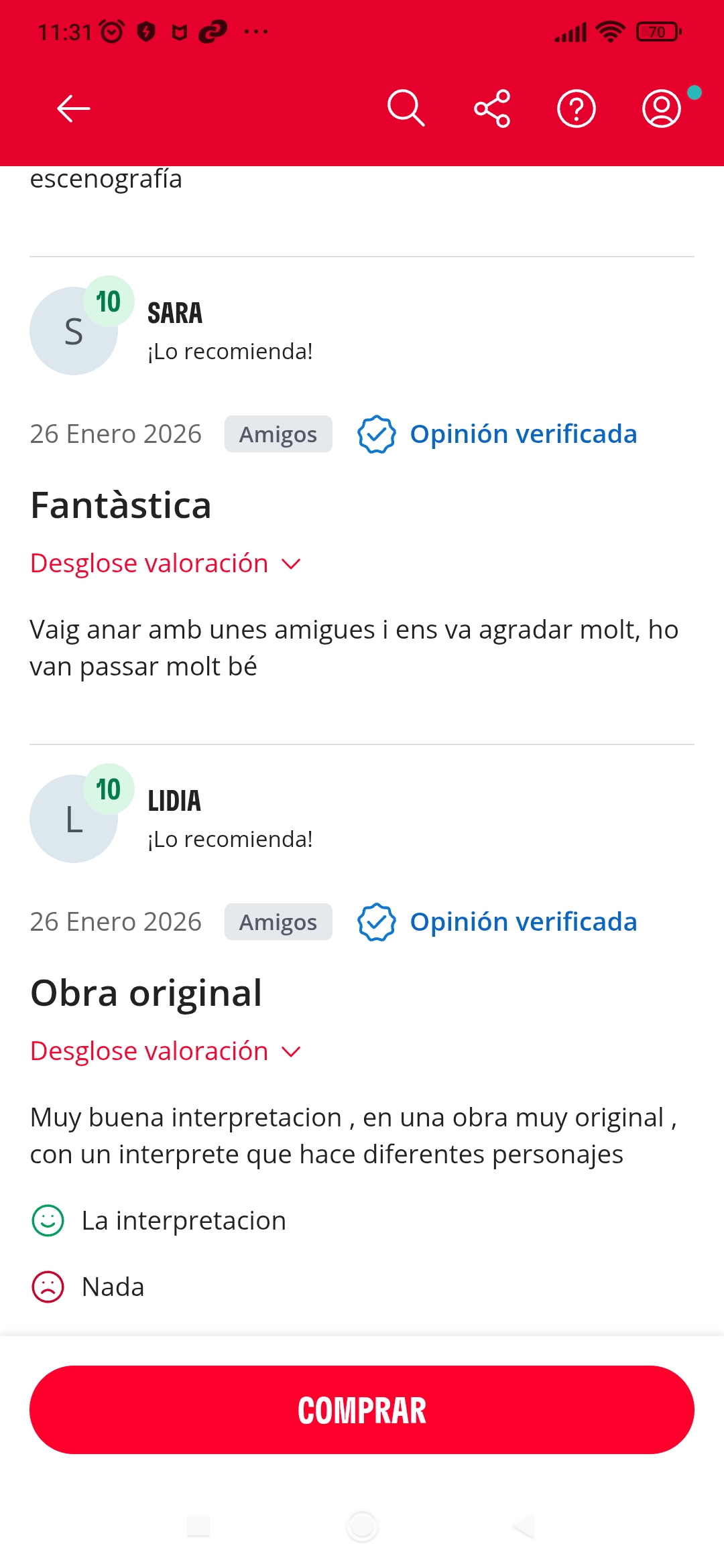Open search with the magnifier icon
Image resolution: width=724 pixels, height=1568 pixels.
click(x=406, y=109)
